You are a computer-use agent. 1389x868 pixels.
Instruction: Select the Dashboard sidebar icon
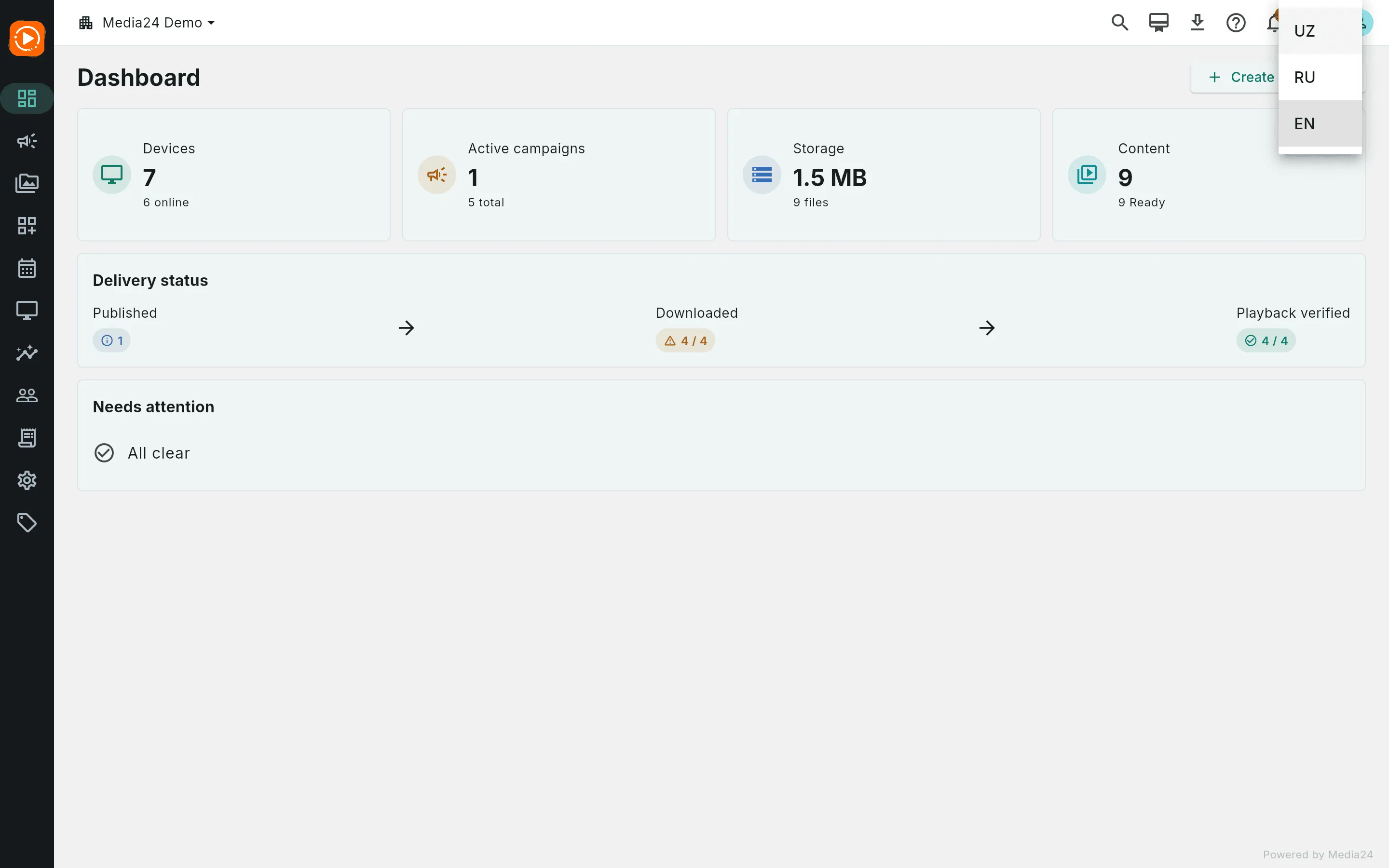click(x=27, y=98)
